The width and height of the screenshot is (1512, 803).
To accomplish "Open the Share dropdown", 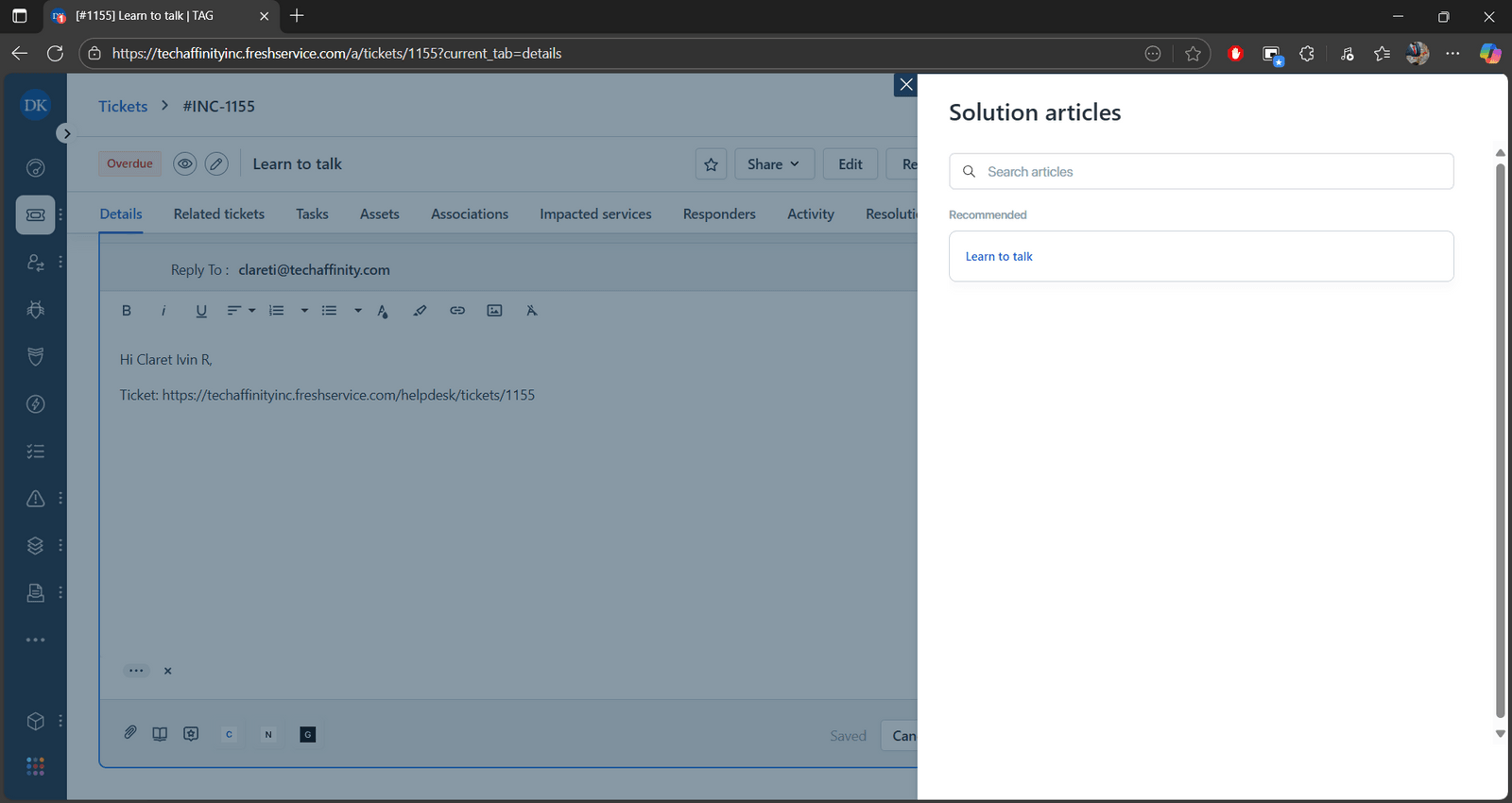I will point(772,164).
